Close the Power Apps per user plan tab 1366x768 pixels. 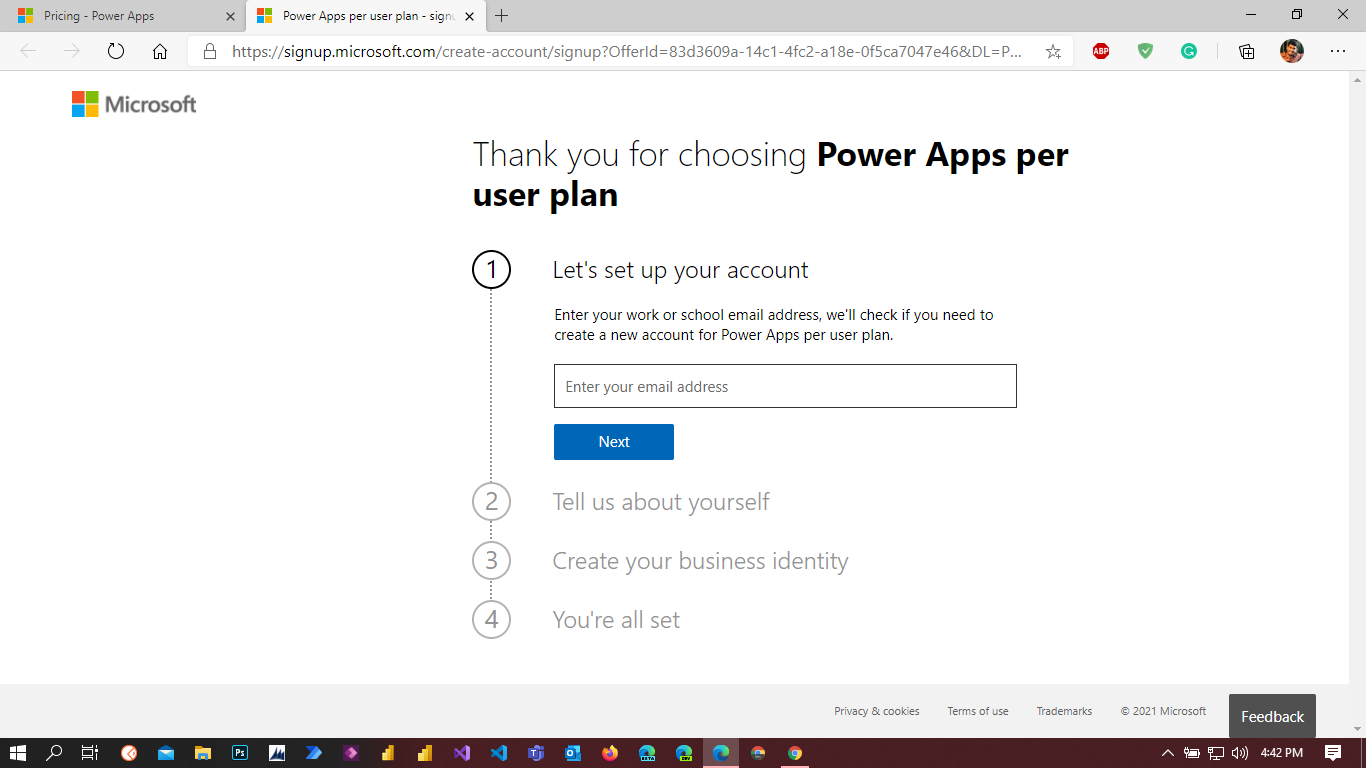coord(469,16)
